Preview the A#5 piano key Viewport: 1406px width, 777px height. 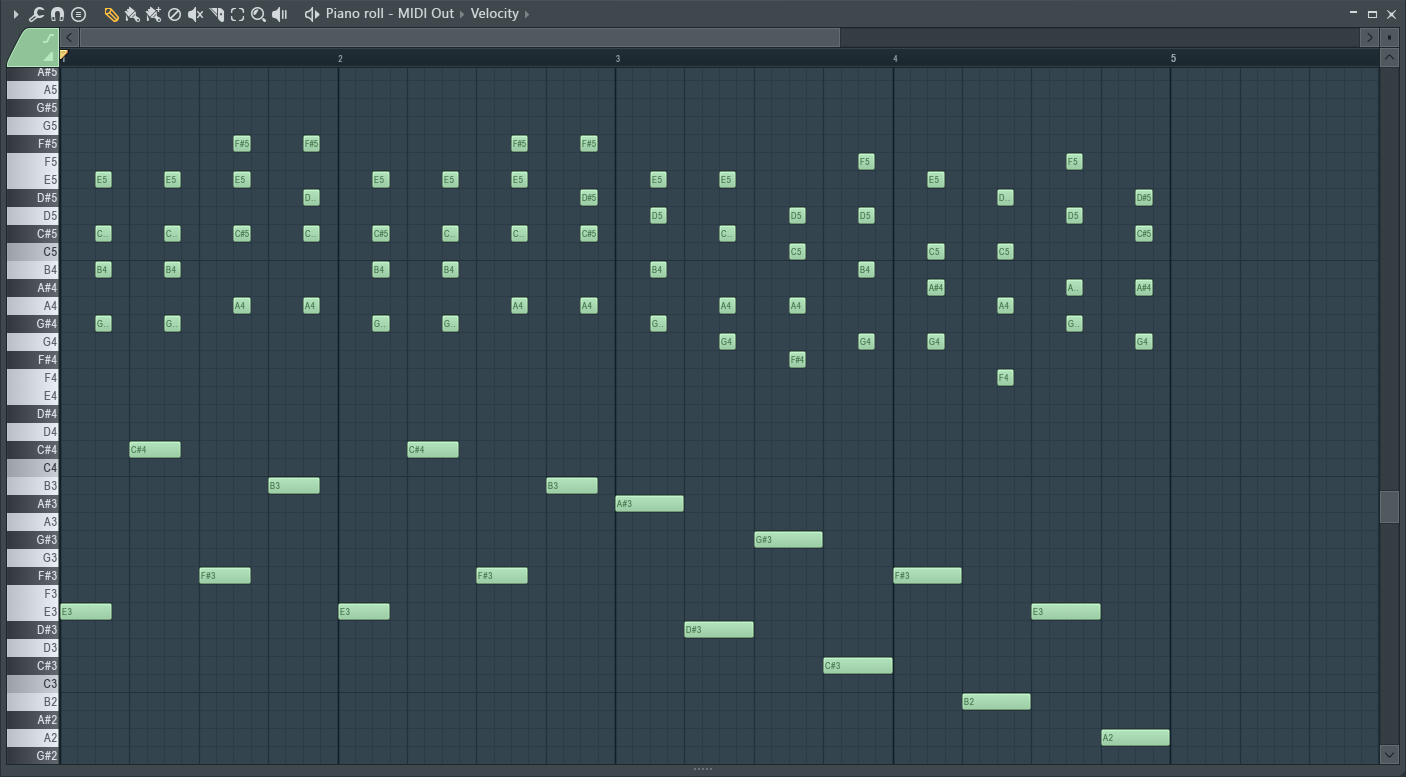(33, 72)
